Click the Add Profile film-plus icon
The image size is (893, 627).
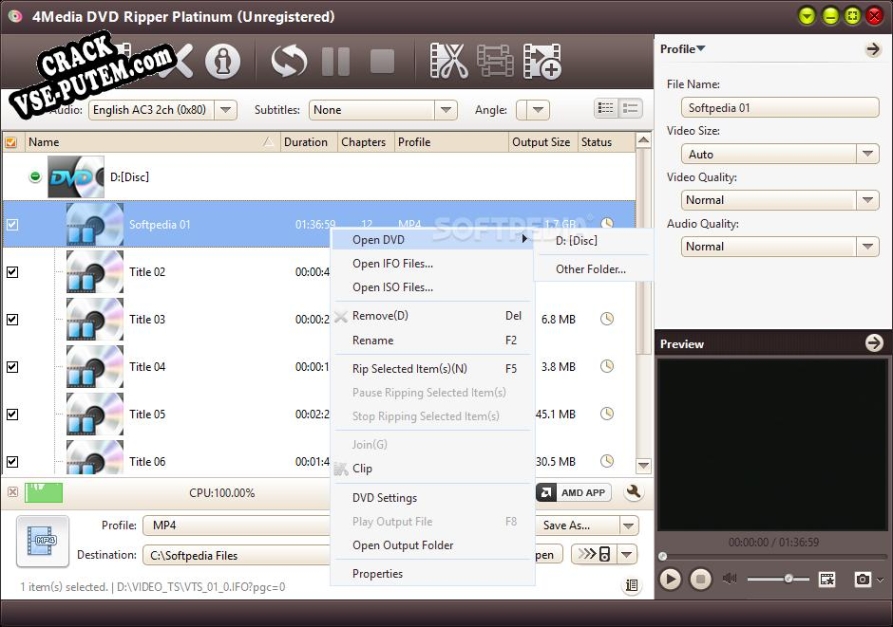(x=542, y=61)
